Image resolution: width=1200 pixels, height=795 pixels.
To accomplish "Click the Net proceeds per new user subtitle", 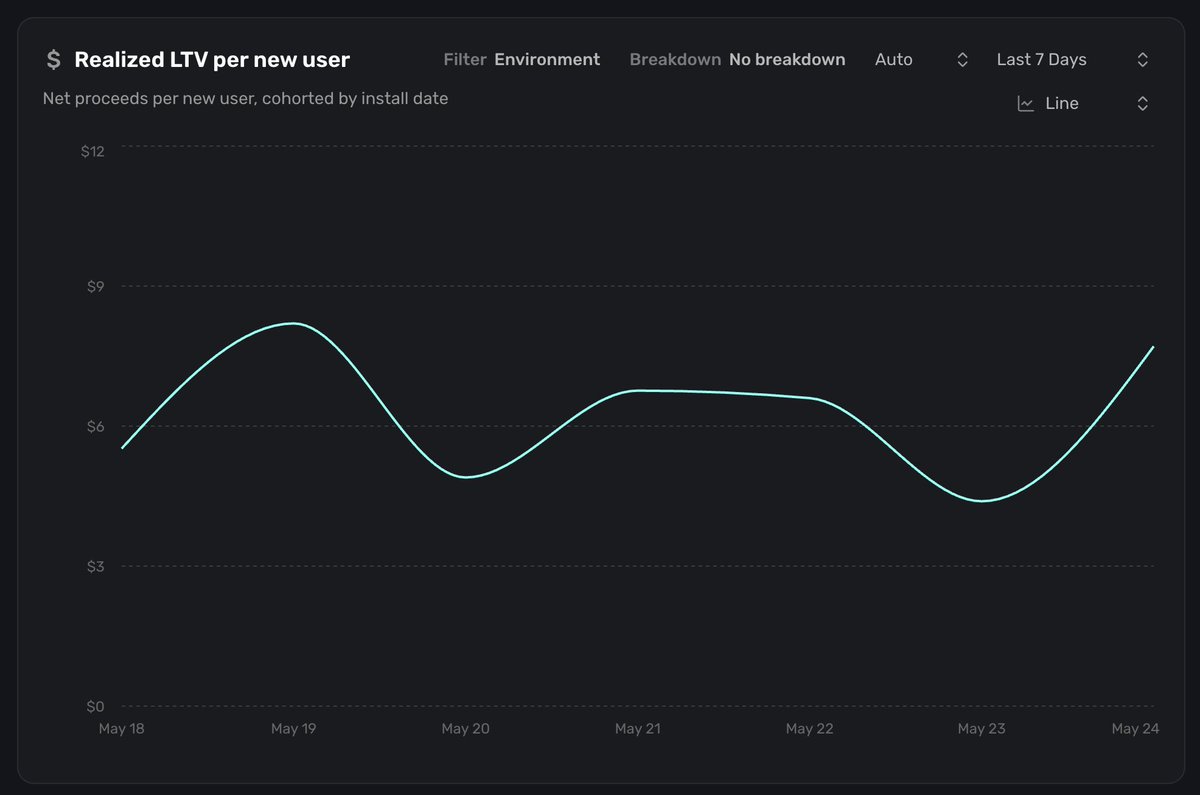I will coord(245,99).
